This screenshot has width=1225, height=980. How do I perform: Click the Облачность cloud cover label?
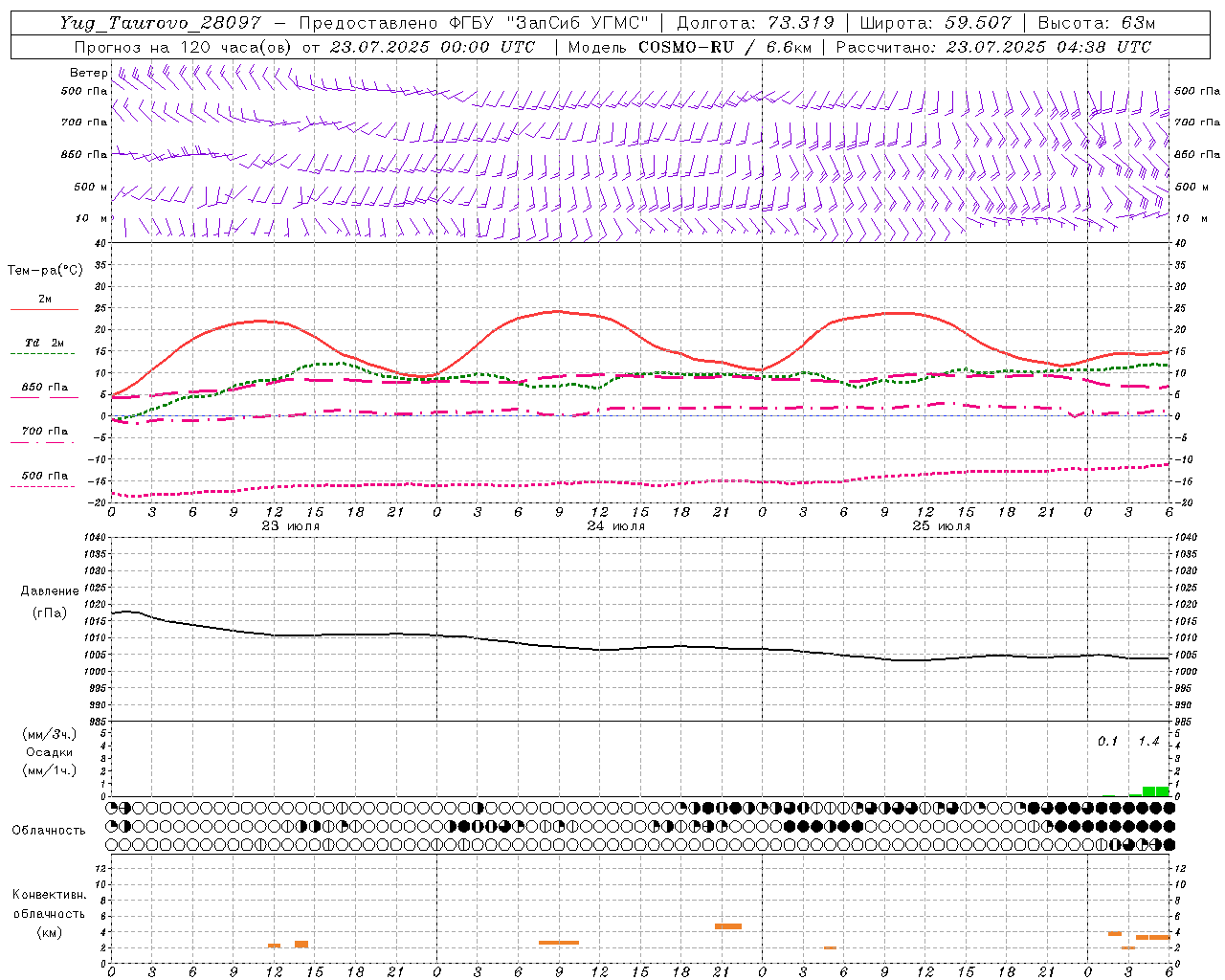[49, 831]
